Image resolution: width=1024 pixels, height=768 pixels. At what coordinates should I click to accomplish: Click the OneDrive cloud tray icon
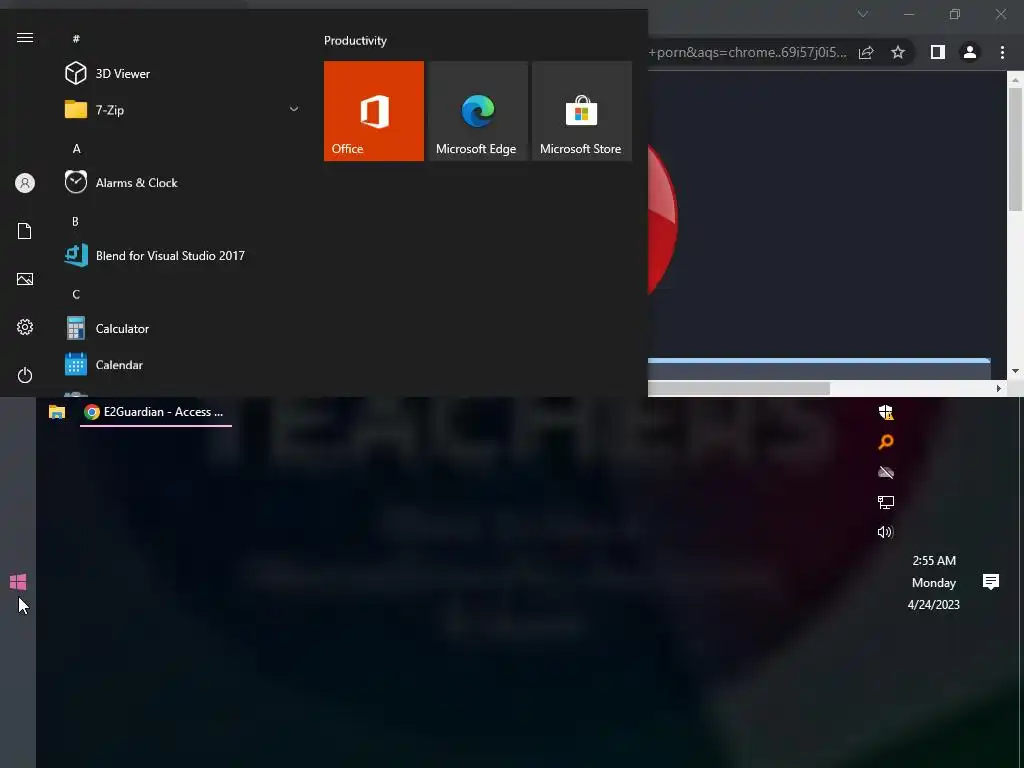point(886,472)
